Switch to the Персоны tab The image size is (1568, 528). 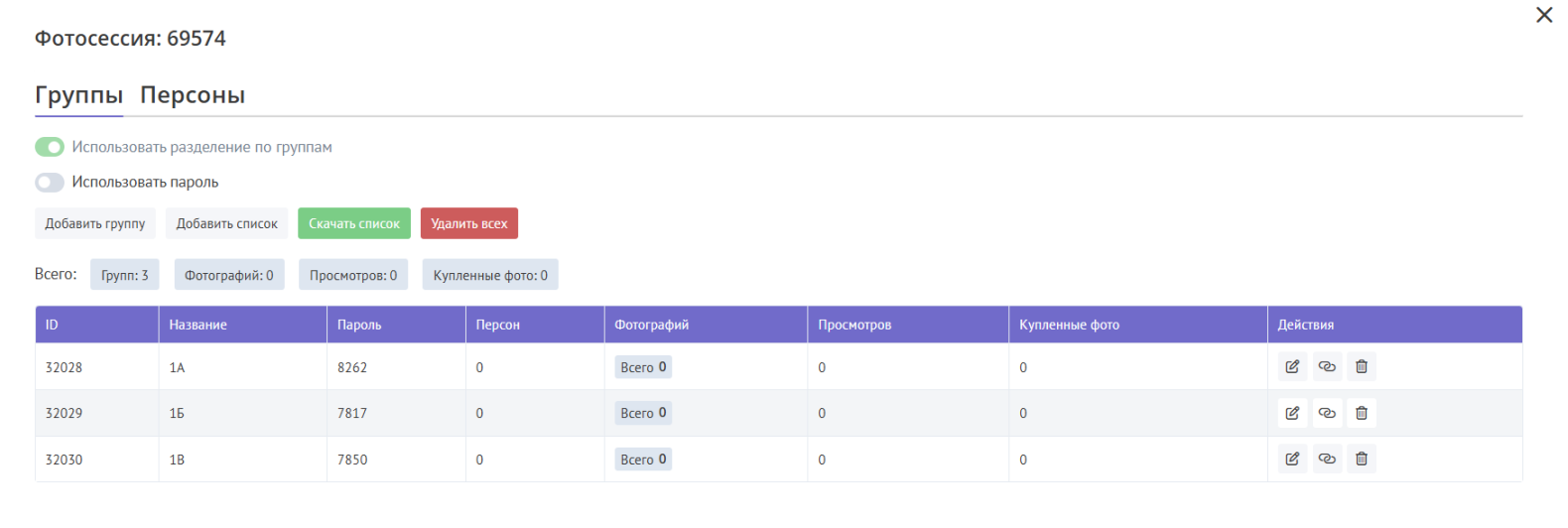pos(193,95)
